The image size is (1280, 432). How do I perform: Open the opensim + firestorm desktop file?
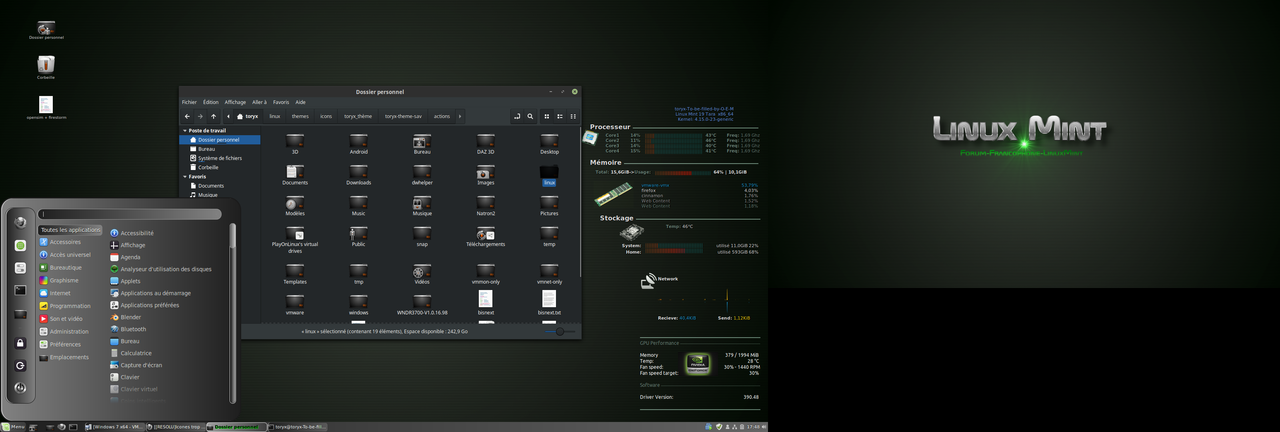click(46, 106)
